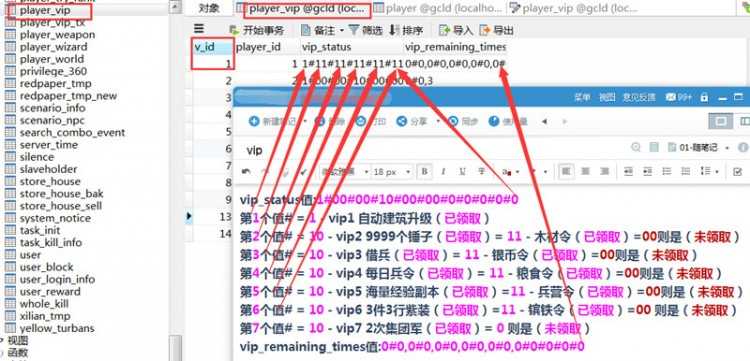Image resolution: width=750 pixels, height=361 pixels.
Task: Select the player_wizard table in the tree
Action: pos(53,47)
